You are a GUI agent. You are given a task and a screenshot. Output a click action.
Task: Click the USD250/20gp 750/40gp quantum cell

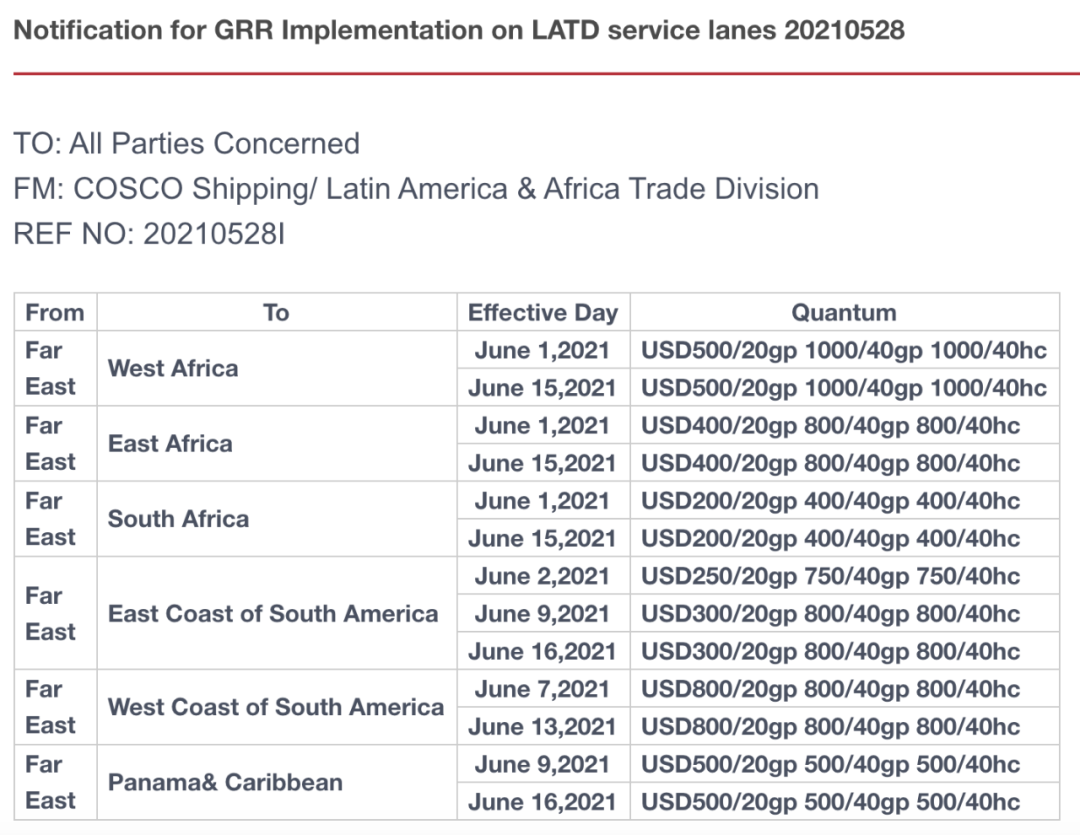[x=830, y=576]
